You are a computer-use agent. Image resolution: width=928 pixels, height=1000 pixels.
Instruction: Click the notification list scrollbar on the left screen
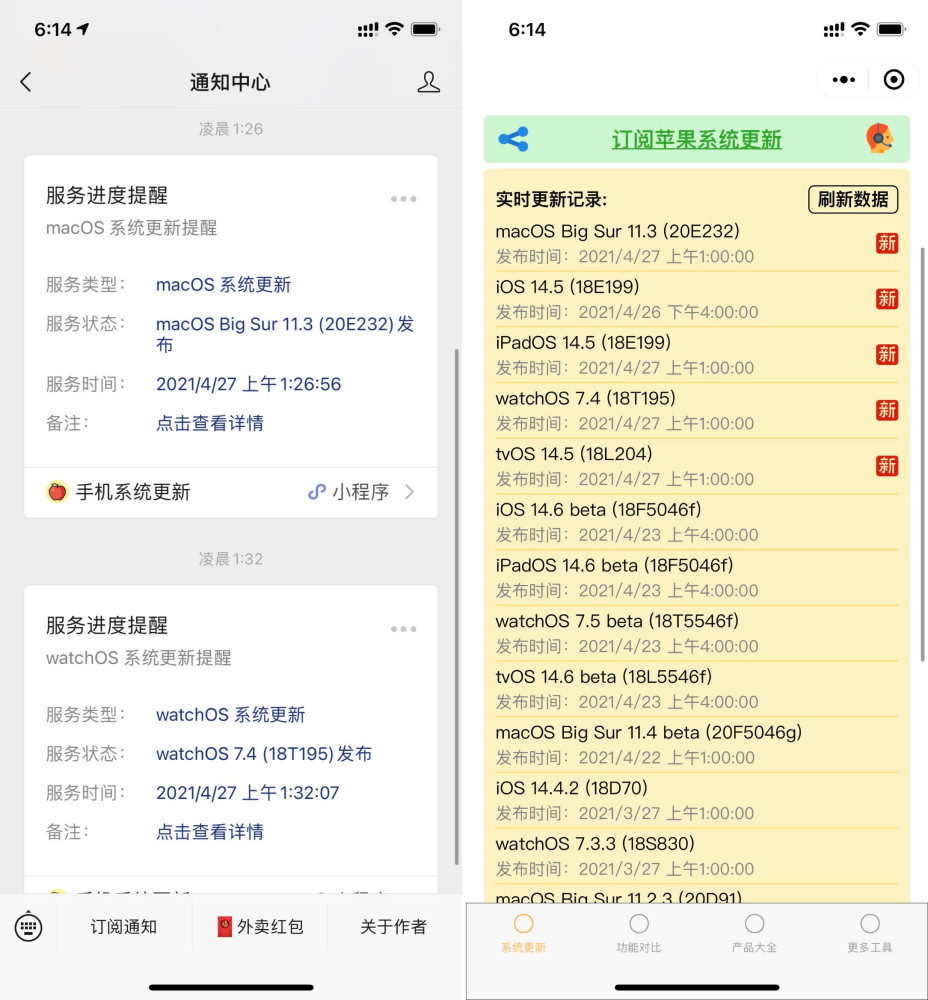(457, 607)
